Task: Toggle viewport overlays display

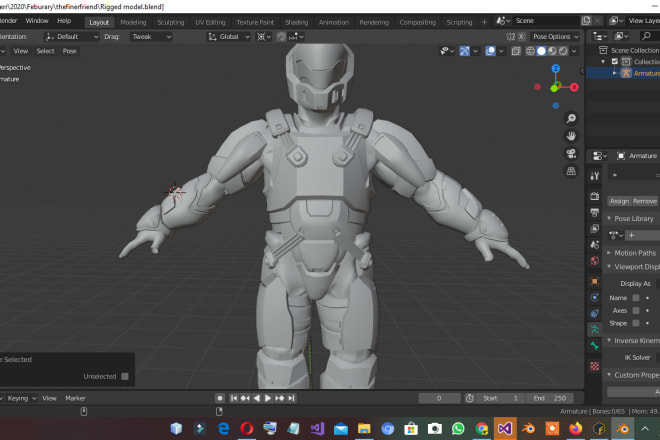Action: click(490, 51)
